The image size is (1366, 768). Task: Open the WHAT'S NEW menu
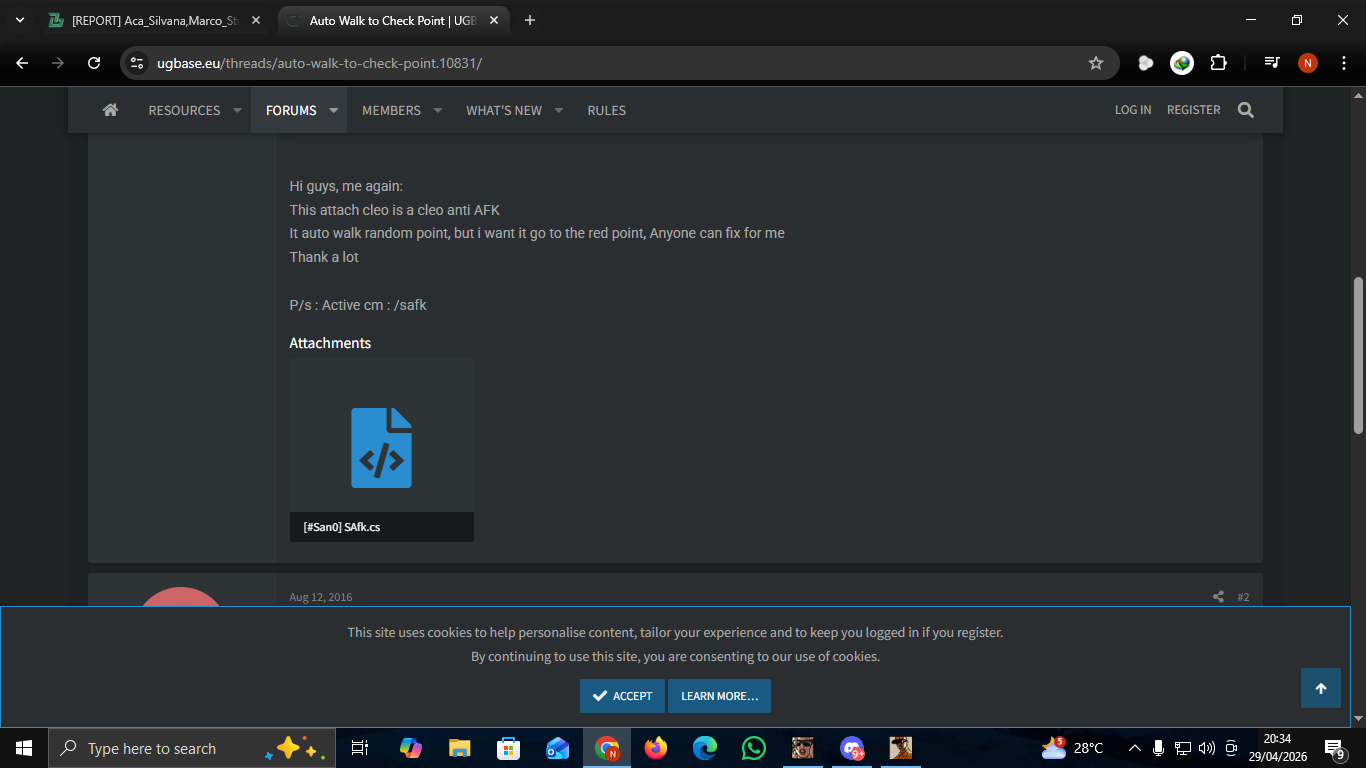[x=504, y=110]
